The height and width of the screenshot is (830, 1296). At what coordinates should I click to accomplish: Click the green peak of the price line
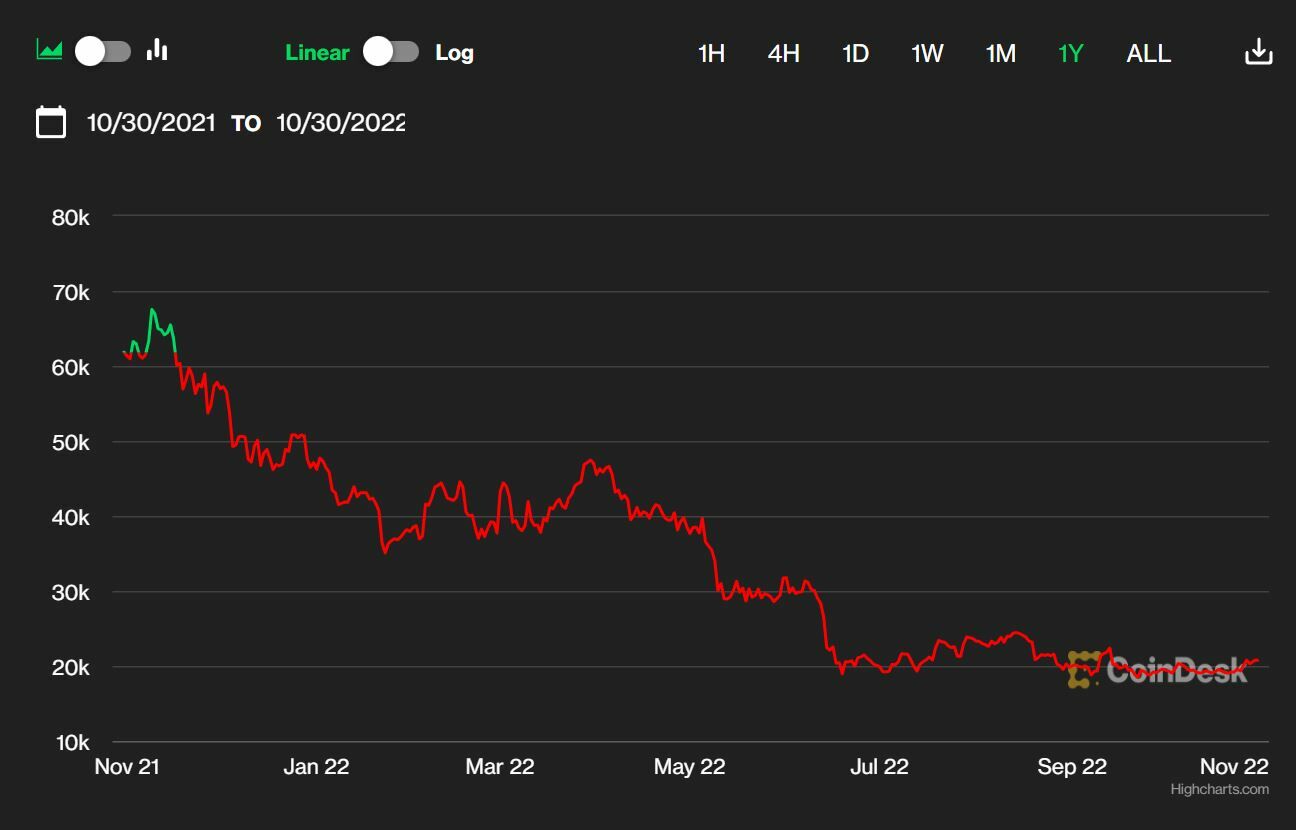click(152, 310)
